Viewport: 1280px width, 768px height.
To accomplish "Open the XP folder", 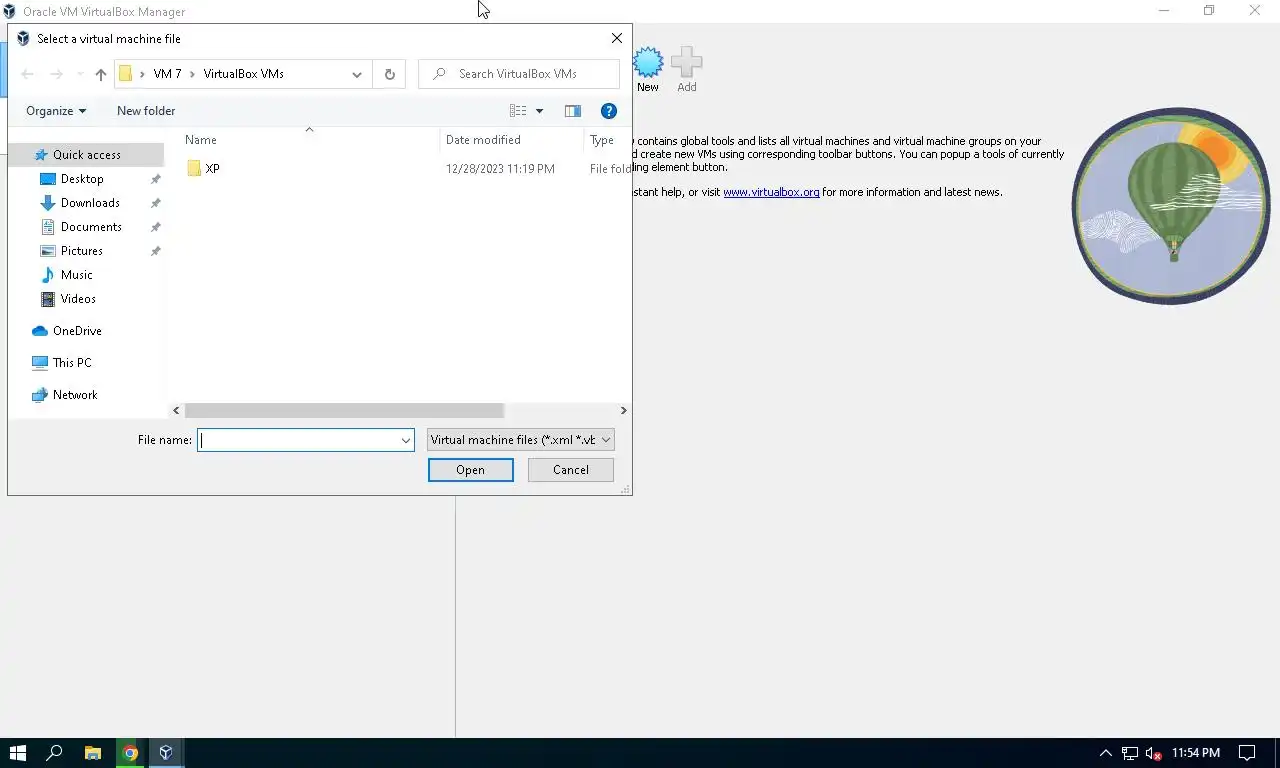I will coord(203,169).
